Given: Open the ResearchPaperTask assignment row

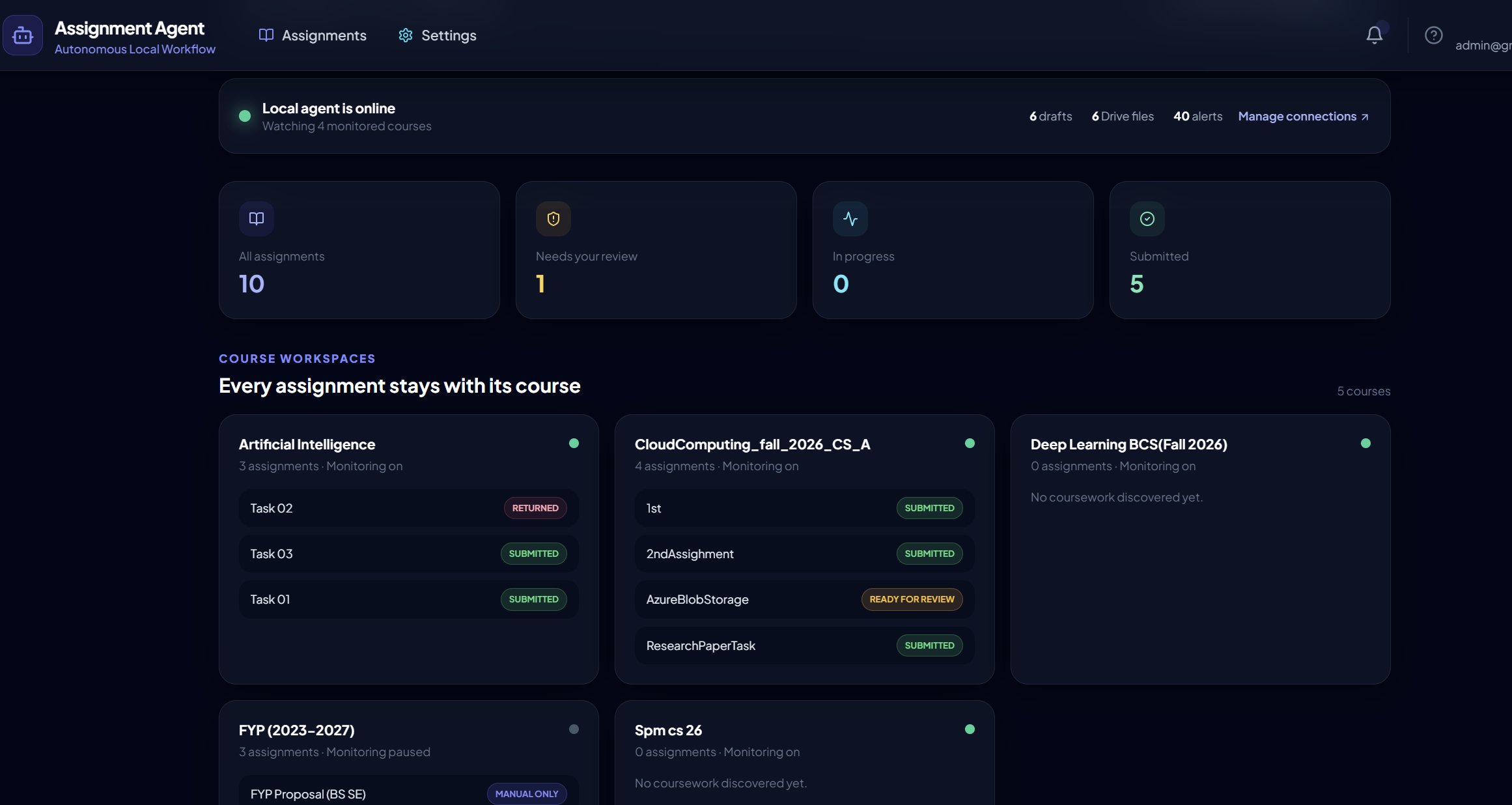Looking at the screenshot, I should coord(805,645).
